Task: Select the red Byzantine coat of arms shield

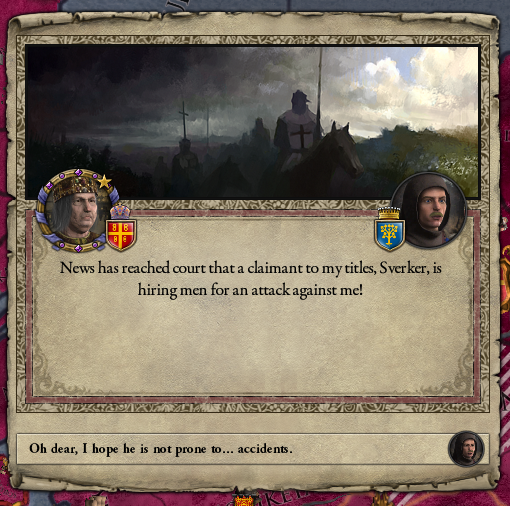Action: (121, 235)
